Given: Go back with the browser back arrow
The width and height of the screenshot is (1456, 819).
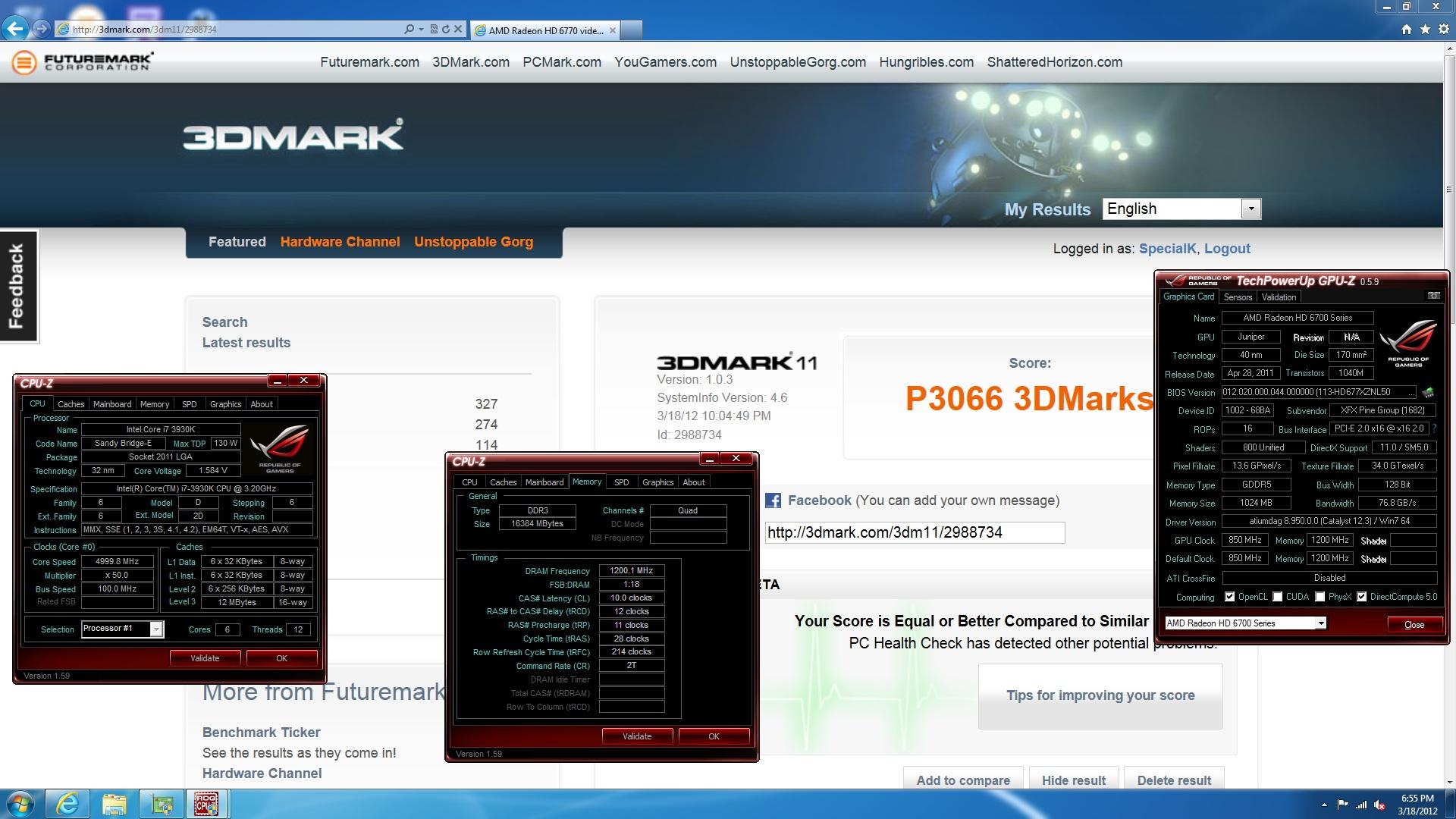Looking at the screenshot, I should pos(15,29).
